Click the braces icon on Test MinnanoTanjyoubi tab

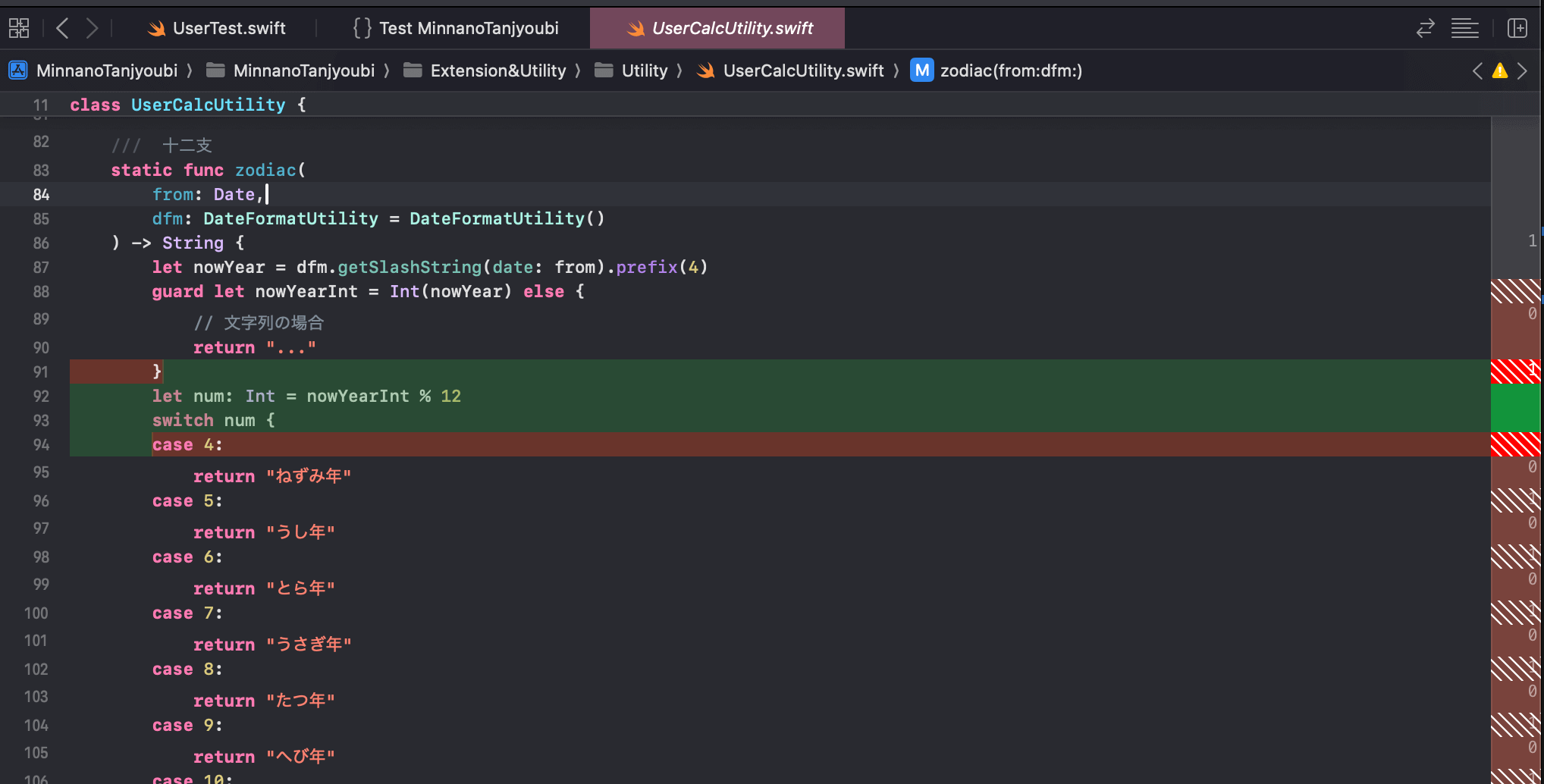(x=362, y=29)
